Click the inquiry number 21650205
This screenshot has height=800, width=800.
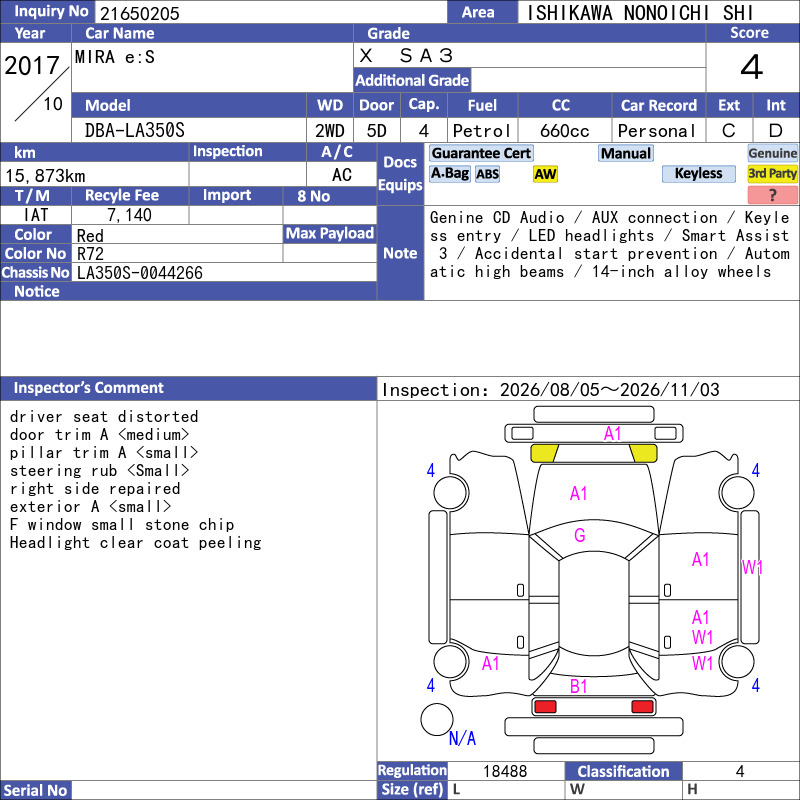(x=140, y=13)
